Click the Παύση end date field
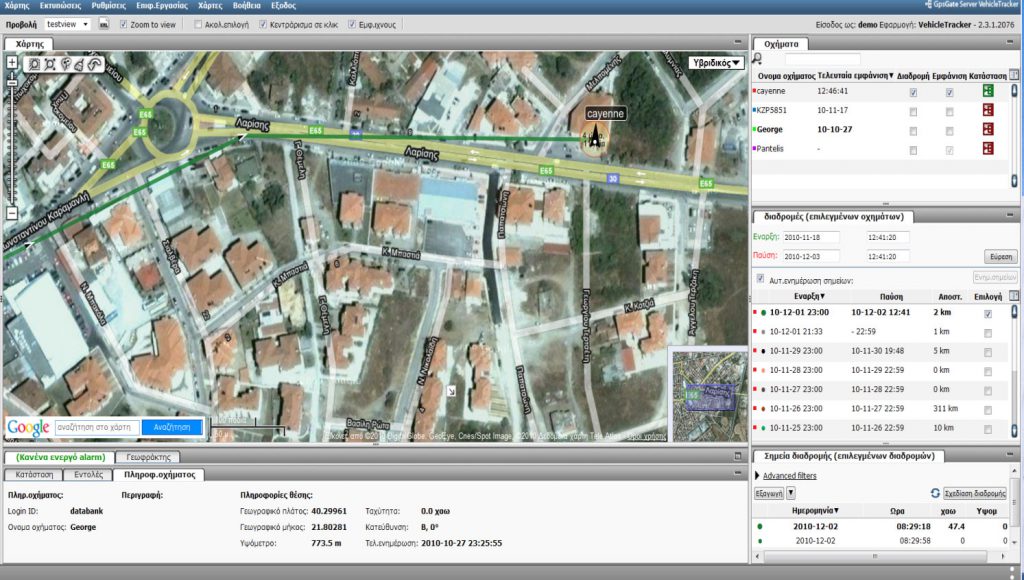This screenshot has height=580, width=1024. (811, 256)
